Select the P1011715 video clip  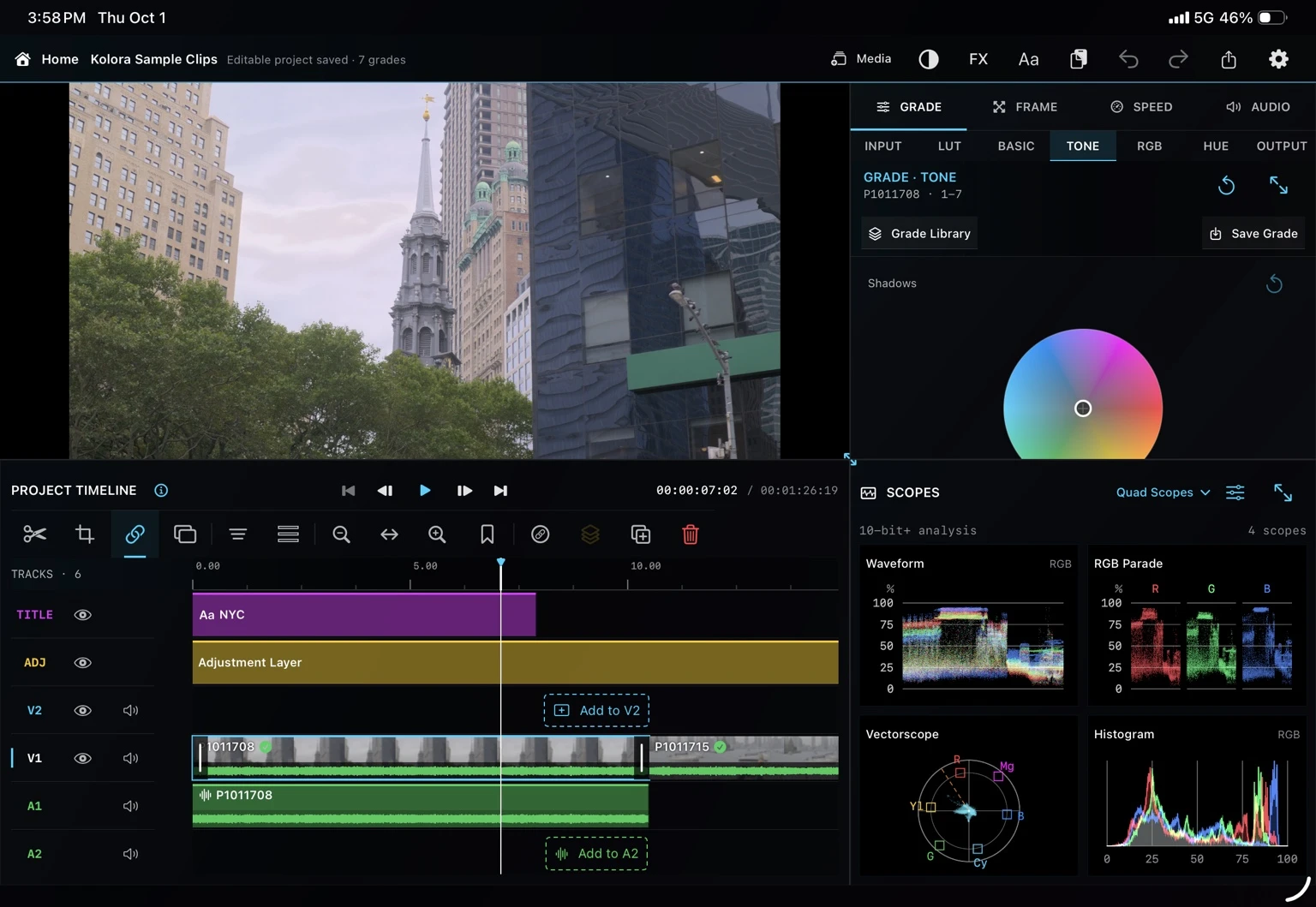coord(744,758)
